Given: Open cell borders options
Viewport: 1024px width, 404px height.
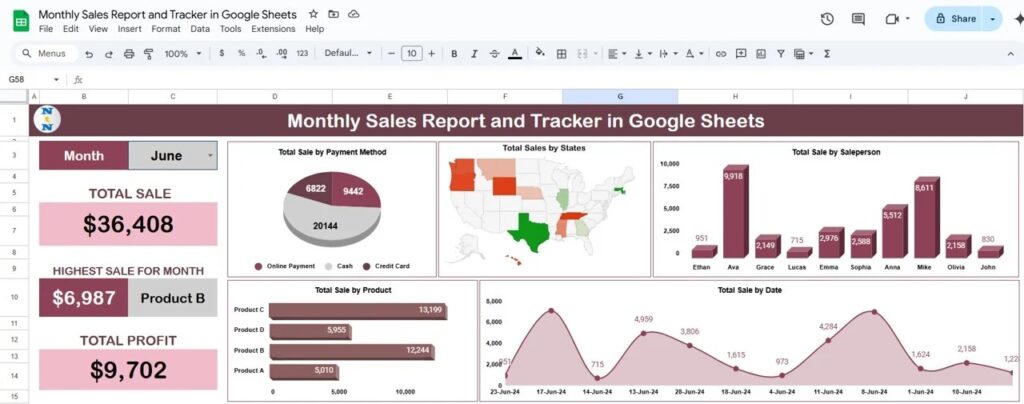Looking at the screenshot, I should pos(561,54).
